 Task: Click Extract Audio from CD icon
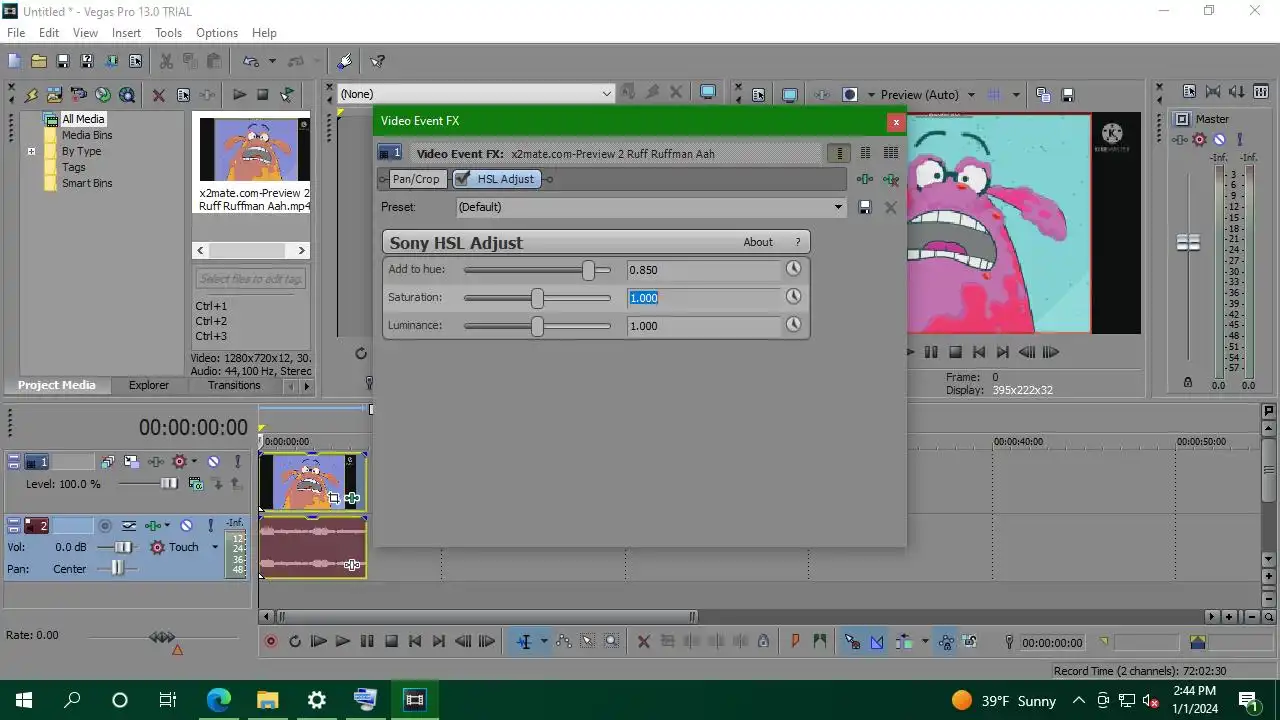[103, 95]
